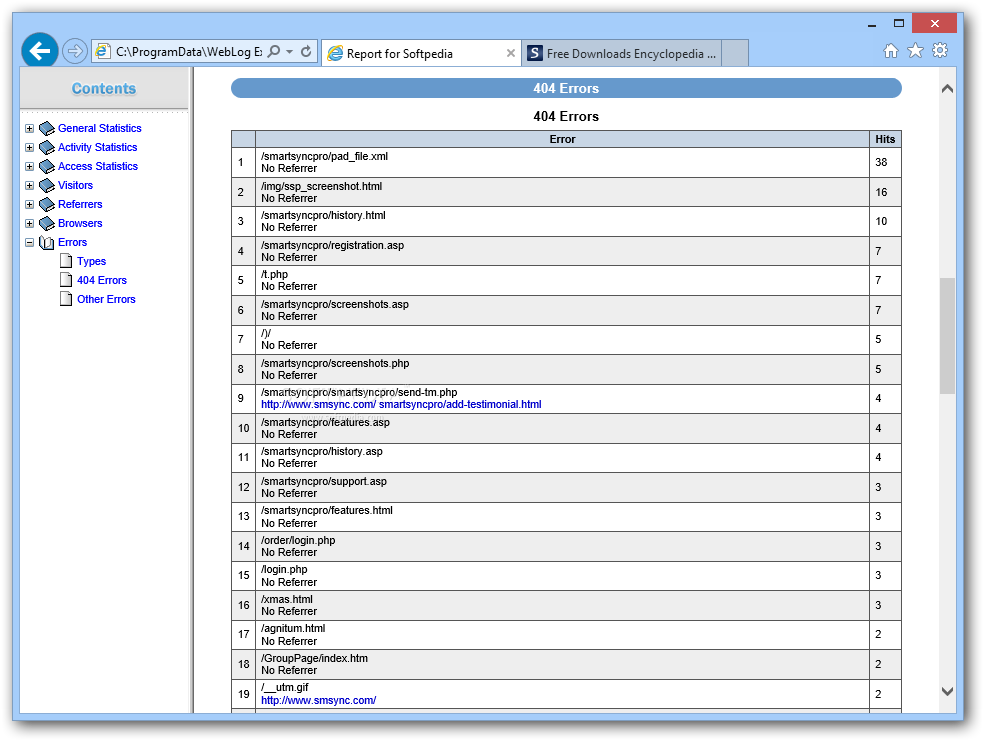Image resolution: width=984 pixels, height=741 pixels.
Task: Open a new blank tab
Action: pyautogui.click(x=735, y=53)
